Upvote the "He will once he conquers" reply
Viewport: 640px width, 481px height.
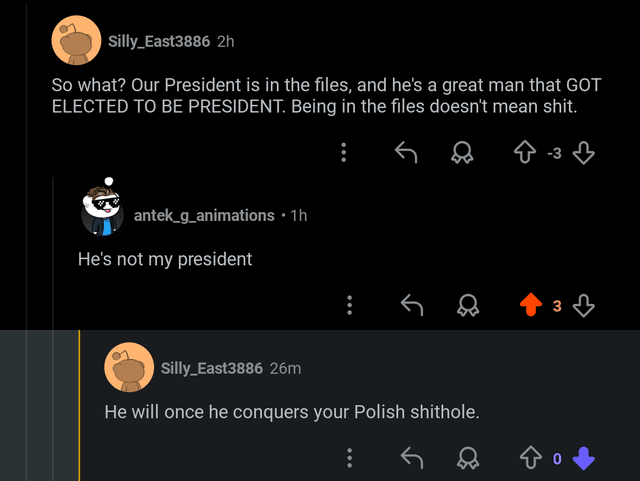click(x=528, y=458)
